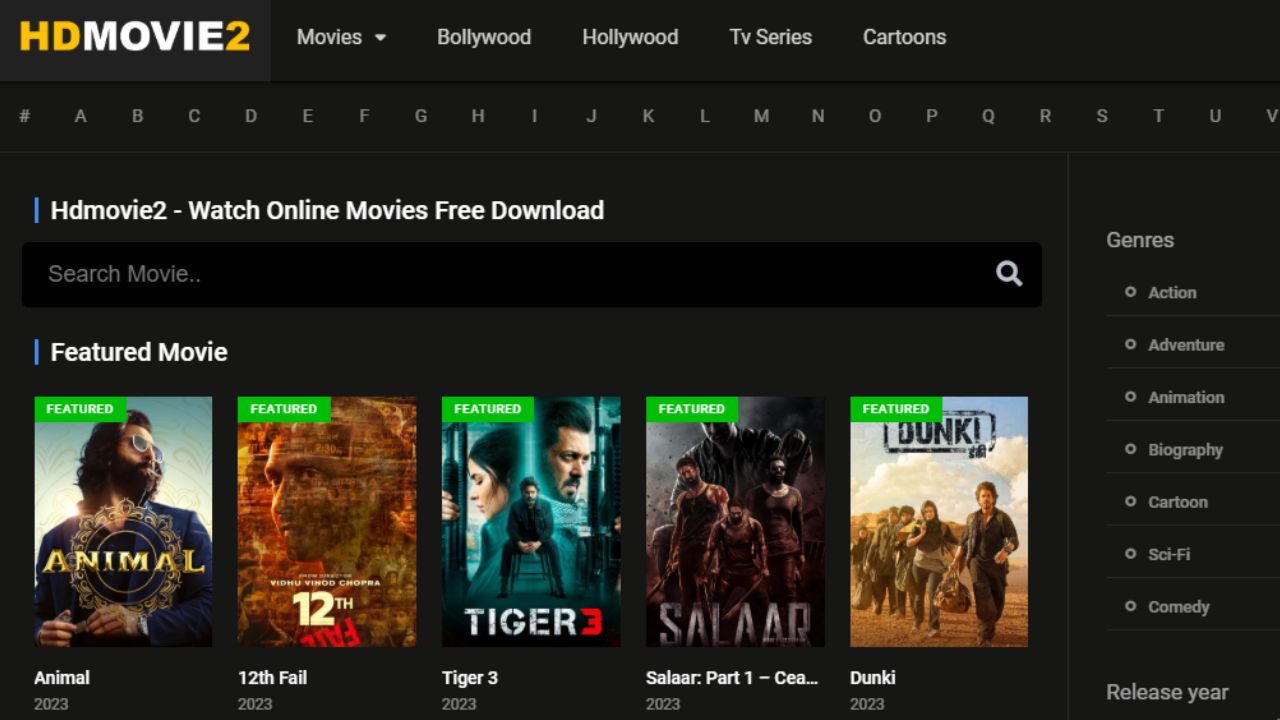The image size is (1280, 720).
Task: Click the Featured Movie heading
Action: point(139,352)
